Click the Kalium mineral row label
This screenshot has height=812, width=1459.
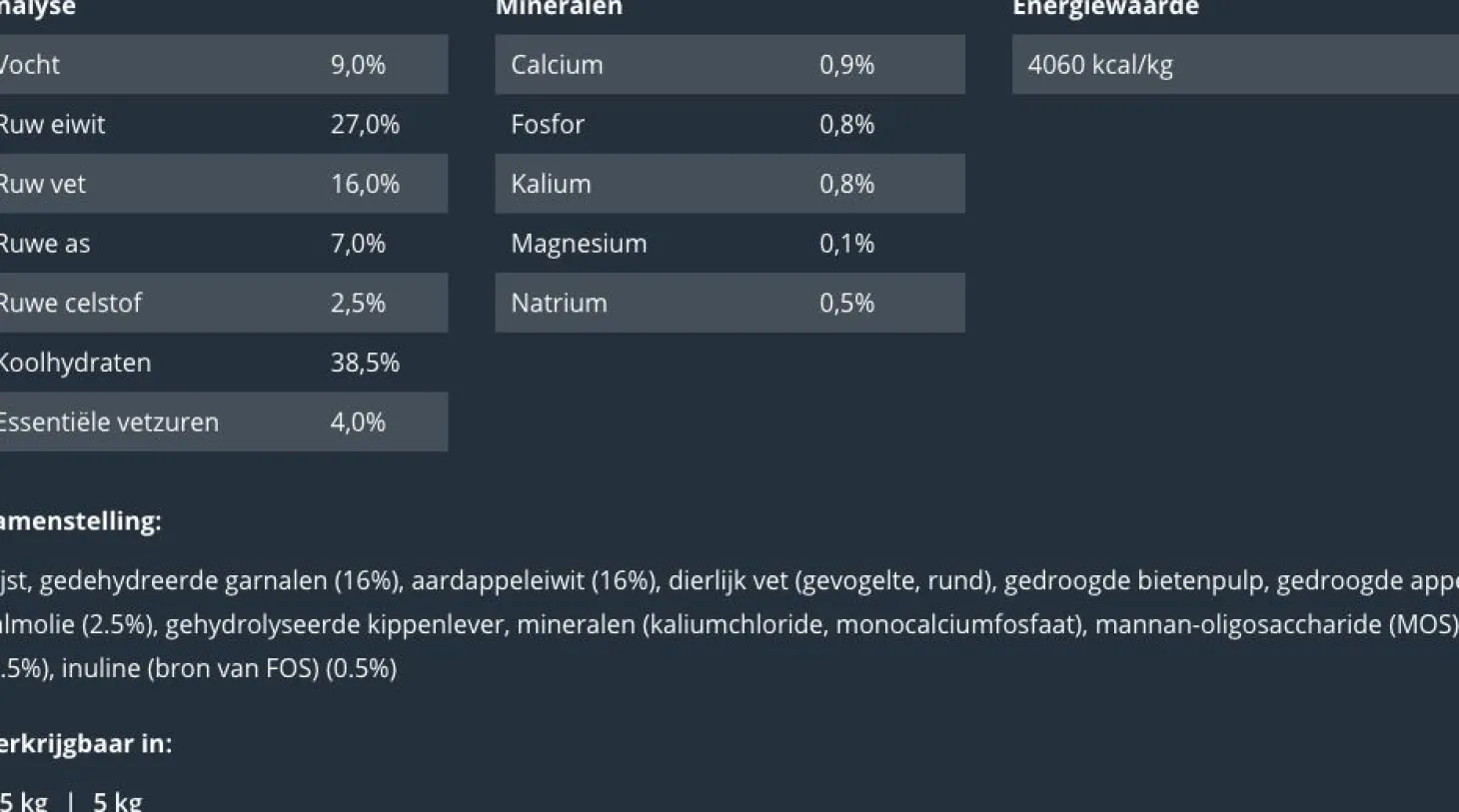tap(551, 184)
